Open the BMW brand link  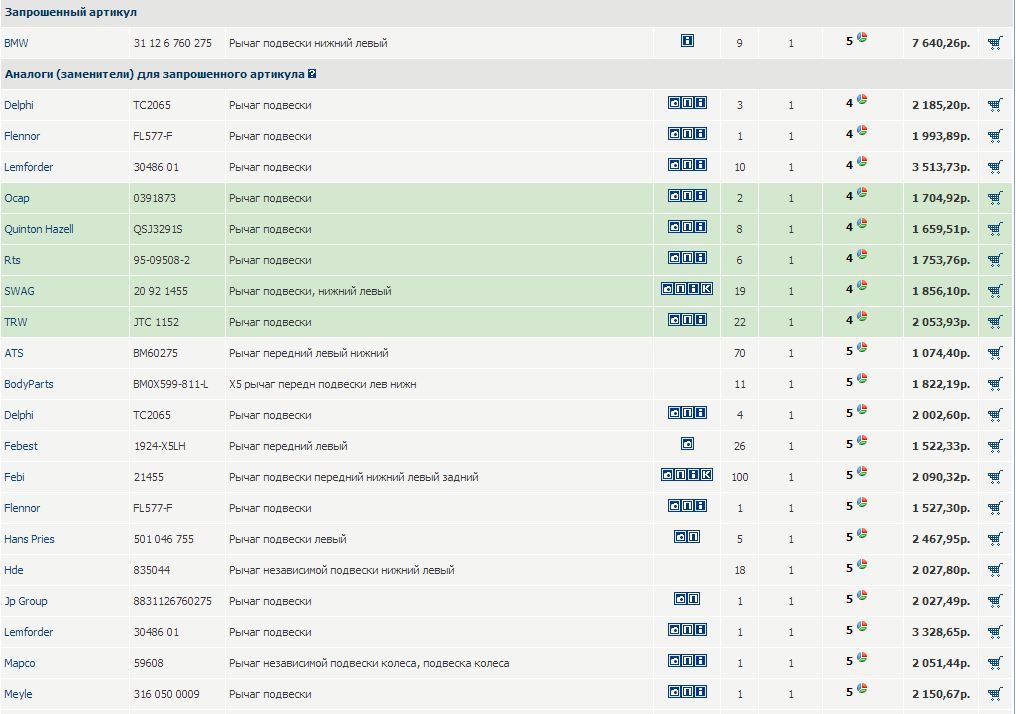16,43
